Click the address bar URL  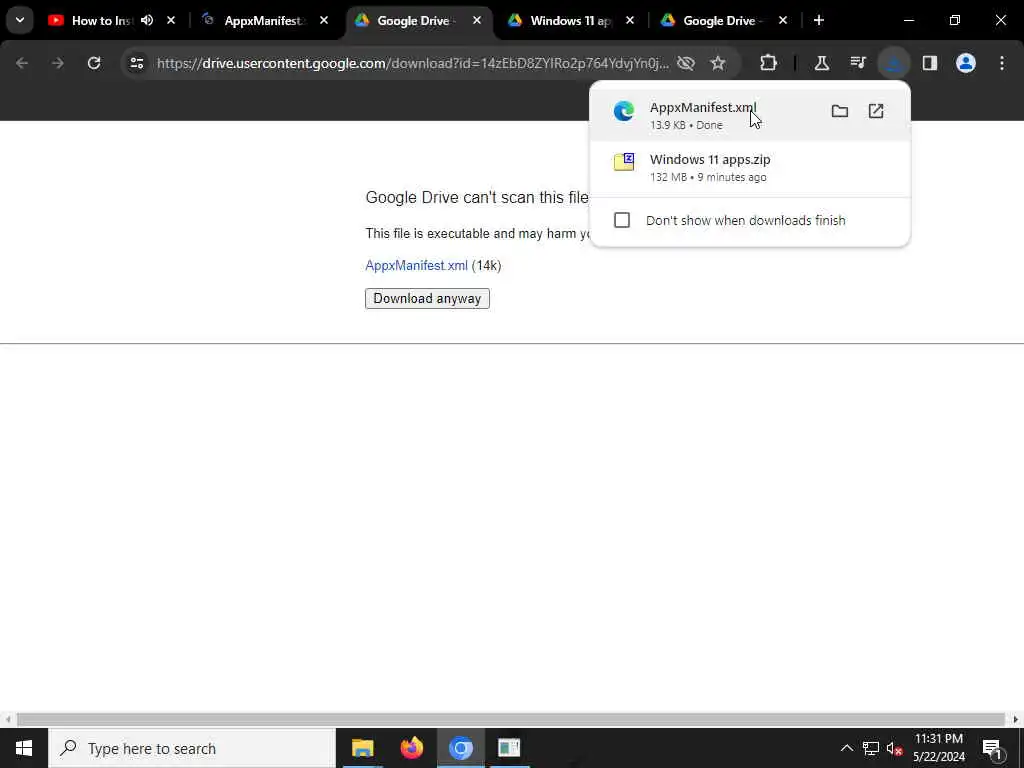pyautogui.click(x=413, y=63)
